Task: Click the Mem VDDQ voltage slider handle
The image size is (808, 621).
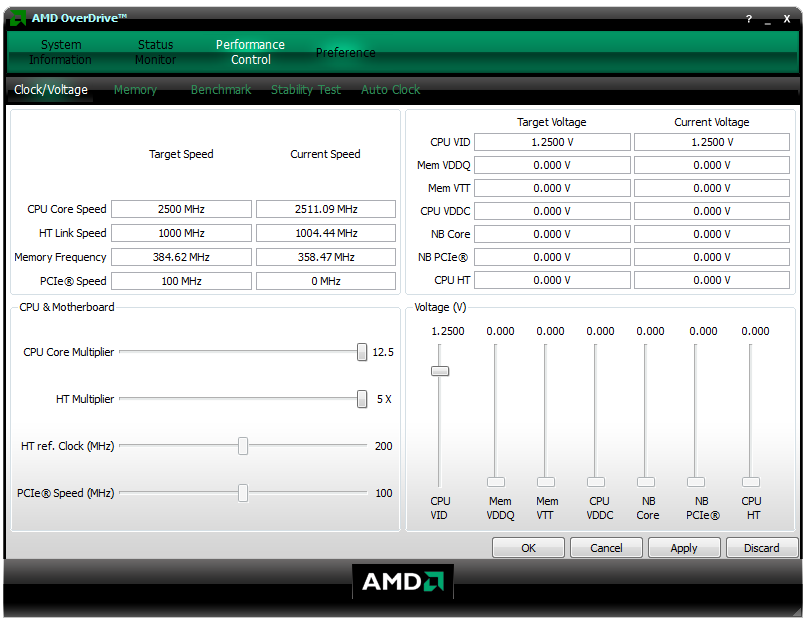Action: [x=496, y=482]
